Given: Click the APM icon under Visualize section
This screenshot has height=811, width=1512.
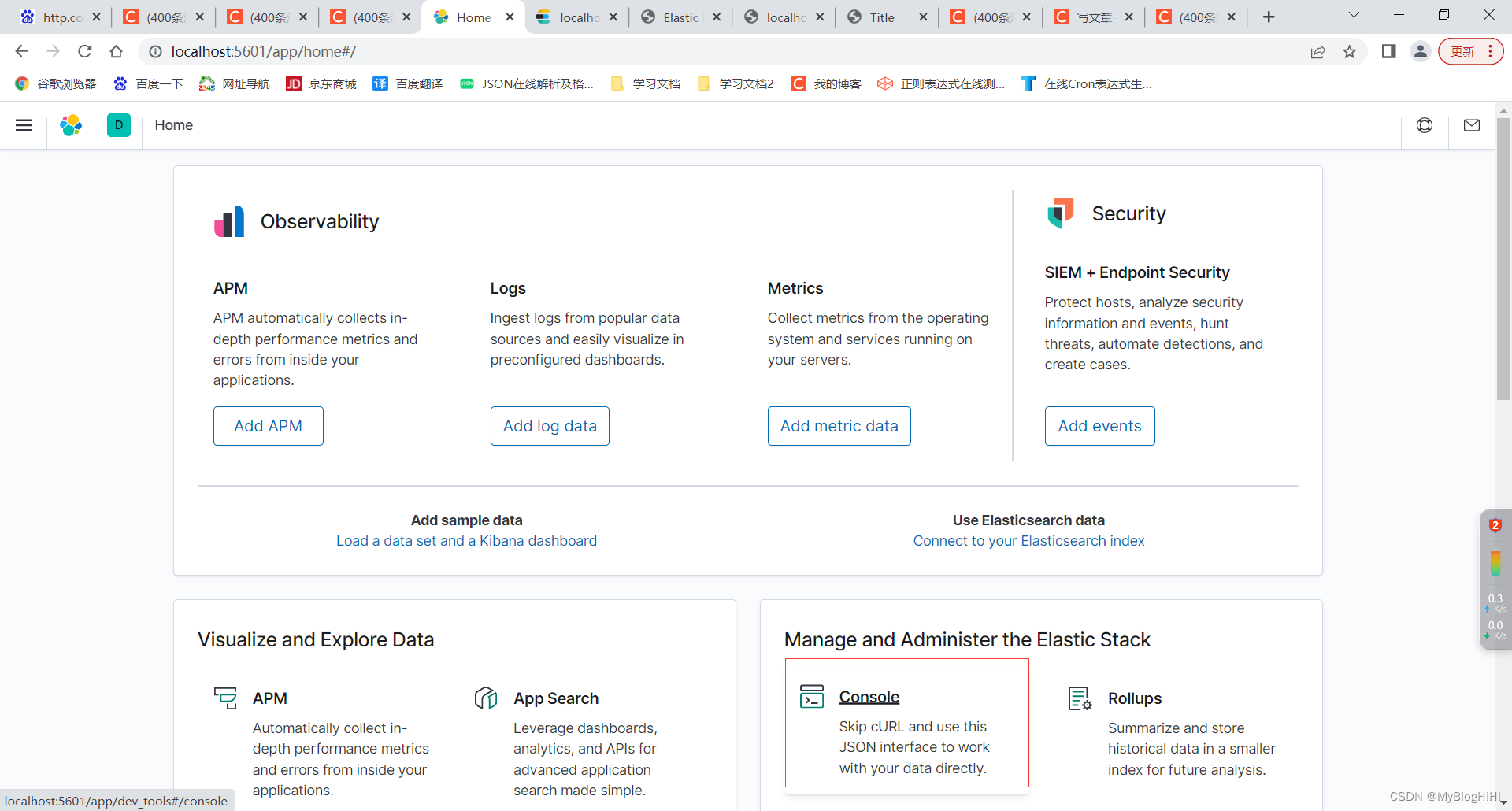Looking at the screenshot, I should pyautogui.click(x=225, y=698).
